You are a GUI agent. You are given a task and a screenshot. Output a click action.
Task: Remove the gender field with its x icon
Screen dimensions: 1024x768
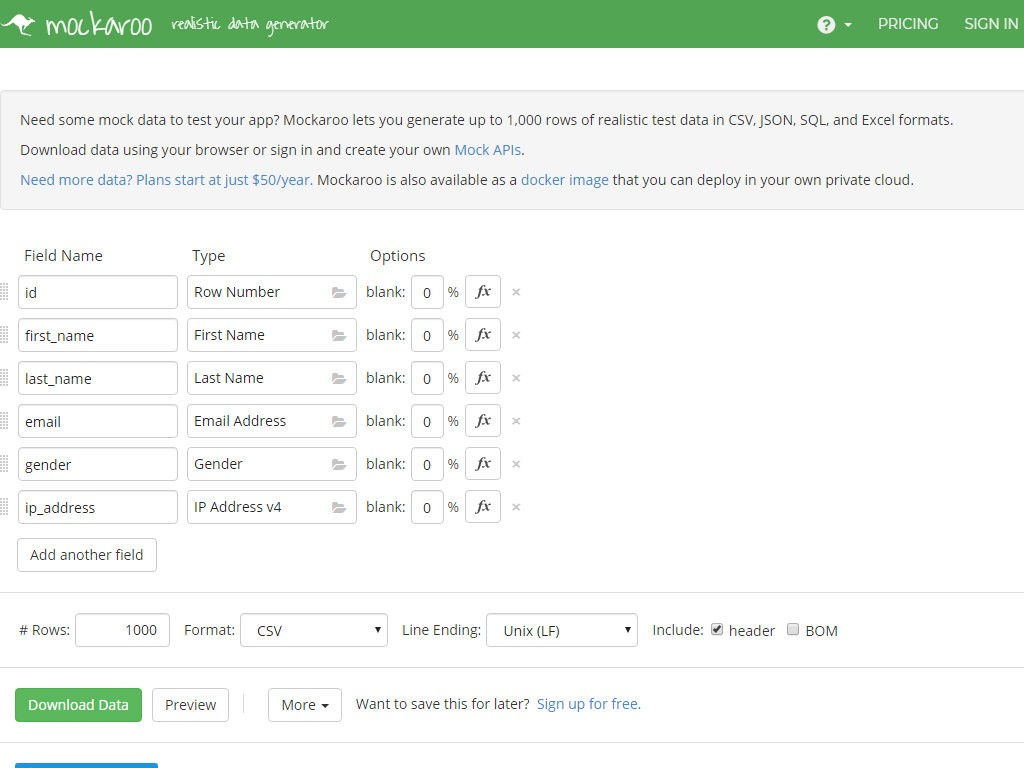pos(516,464)
